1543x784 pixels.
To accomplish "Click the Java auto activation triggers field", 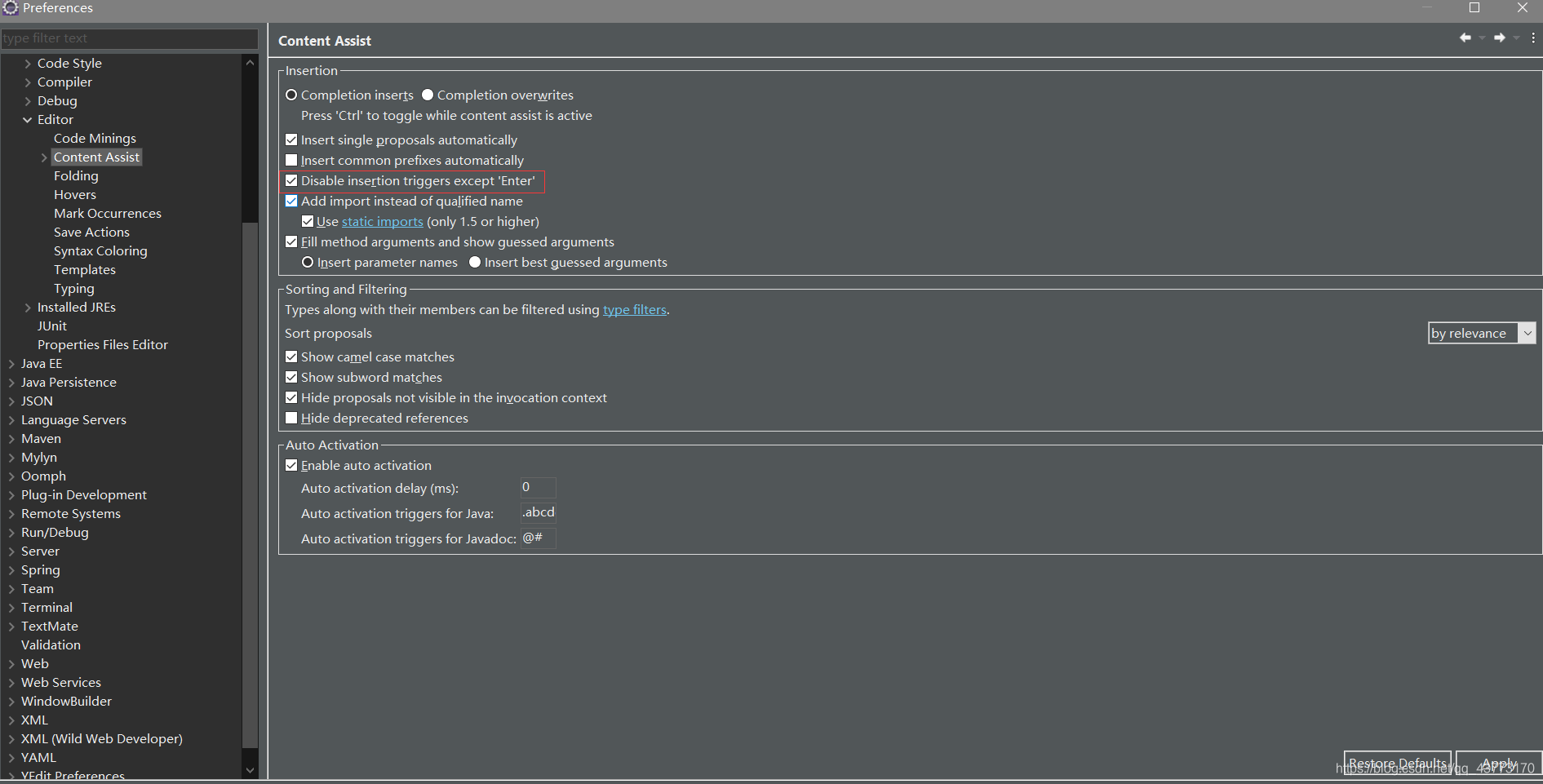I will [x=539, y=512].
